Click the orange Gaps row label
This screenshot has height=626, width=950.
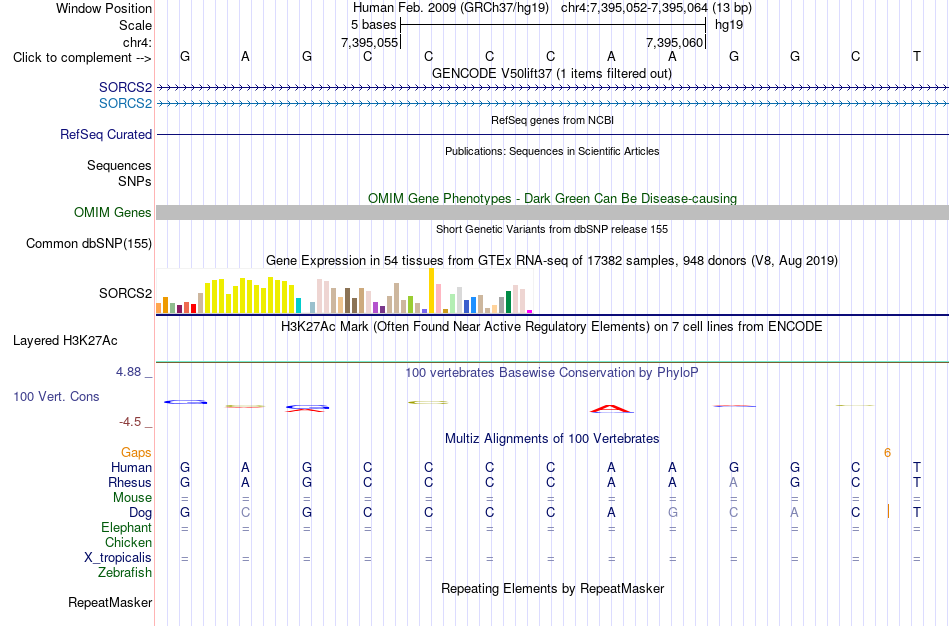coord(136,453)
